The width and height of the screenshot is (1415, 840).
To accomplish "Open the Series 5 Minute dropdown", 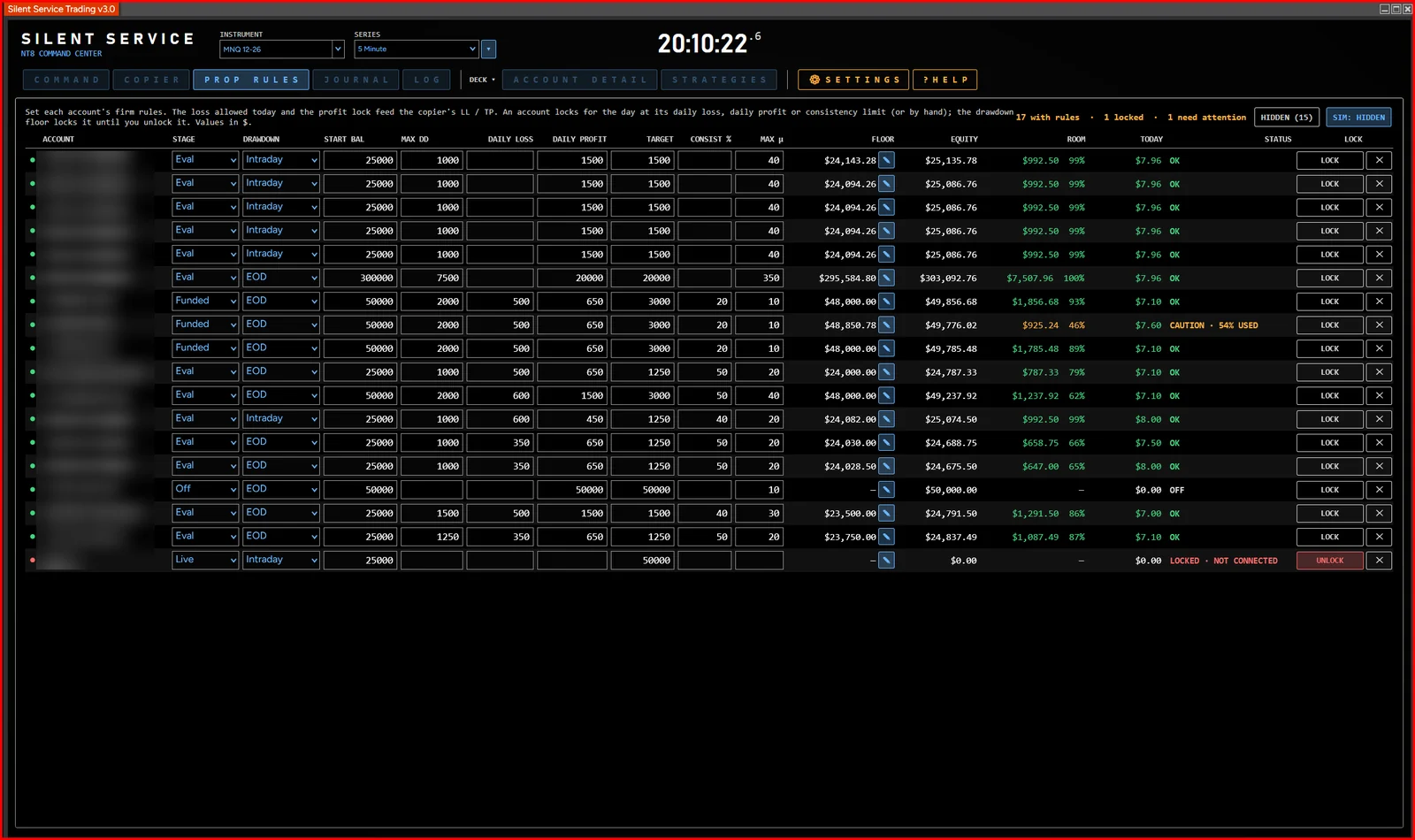I will click(x=416, y=50).
